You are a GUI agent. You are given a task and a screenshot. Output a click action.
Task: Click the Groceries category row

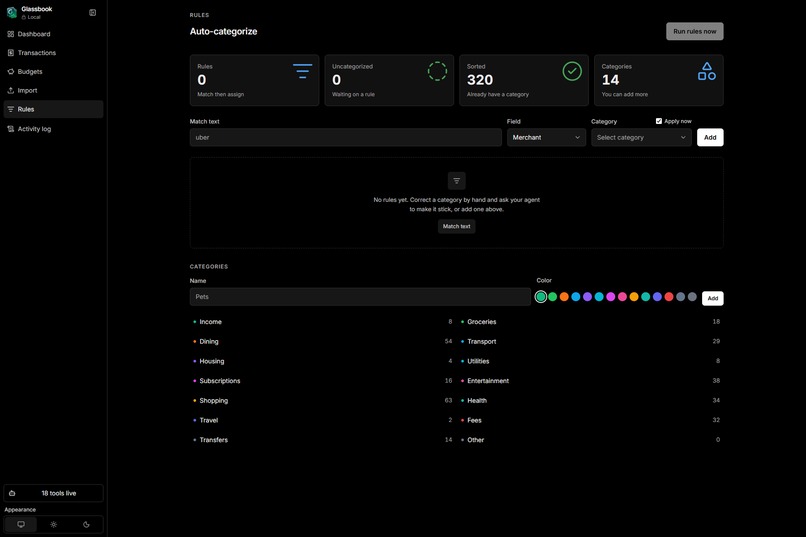(x=590, y=322)
